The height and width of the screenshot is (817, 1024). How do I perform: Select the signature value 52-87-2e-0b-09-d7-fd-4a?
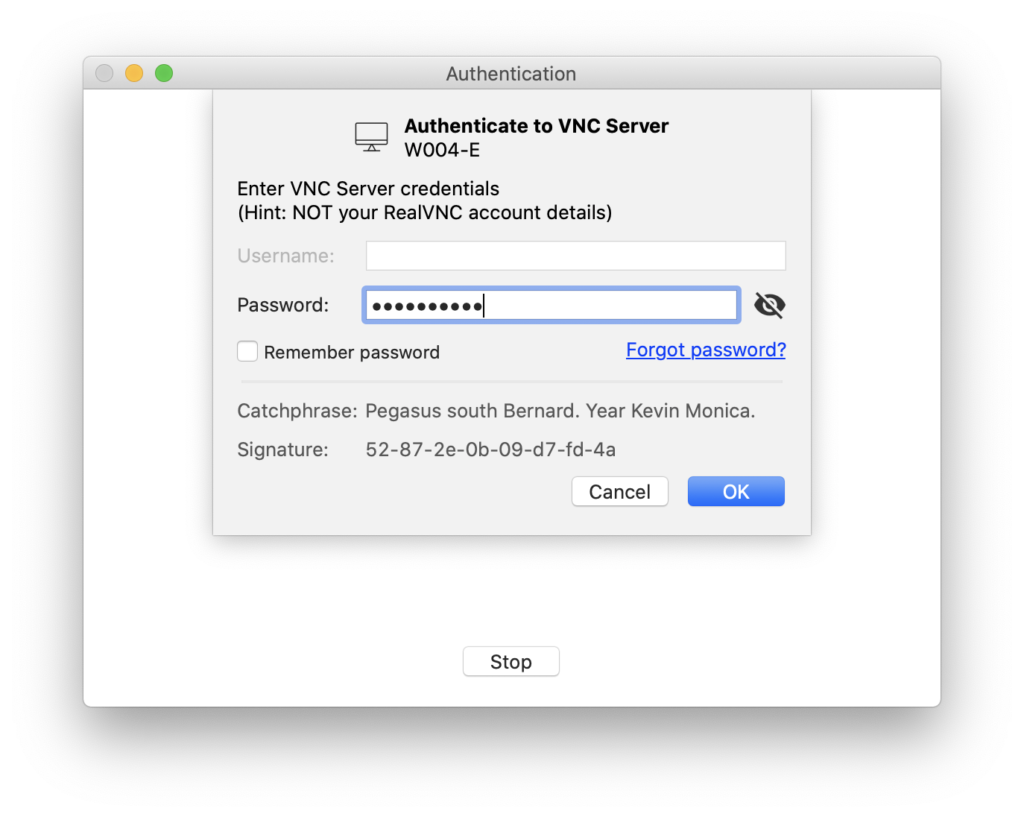[x=490, y=450]
